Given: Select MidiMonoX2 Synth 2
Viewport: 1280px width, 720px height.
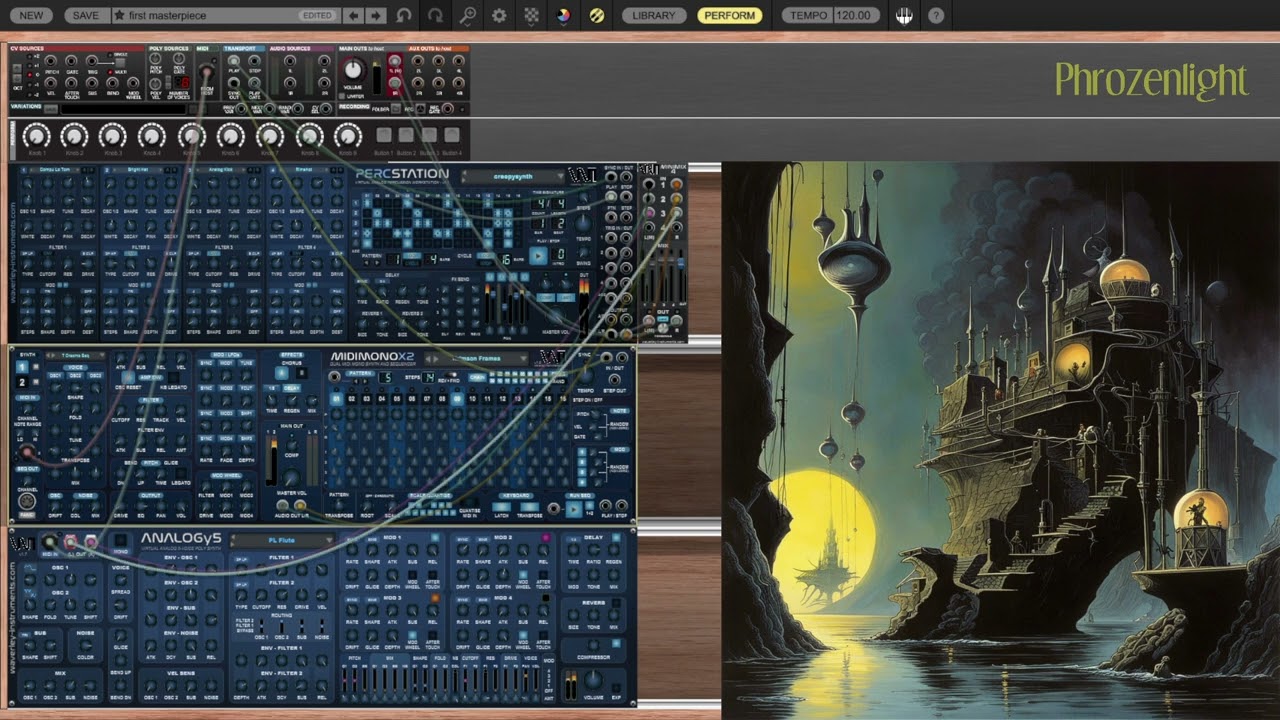Looking at the screenshot, I should 22,382.
